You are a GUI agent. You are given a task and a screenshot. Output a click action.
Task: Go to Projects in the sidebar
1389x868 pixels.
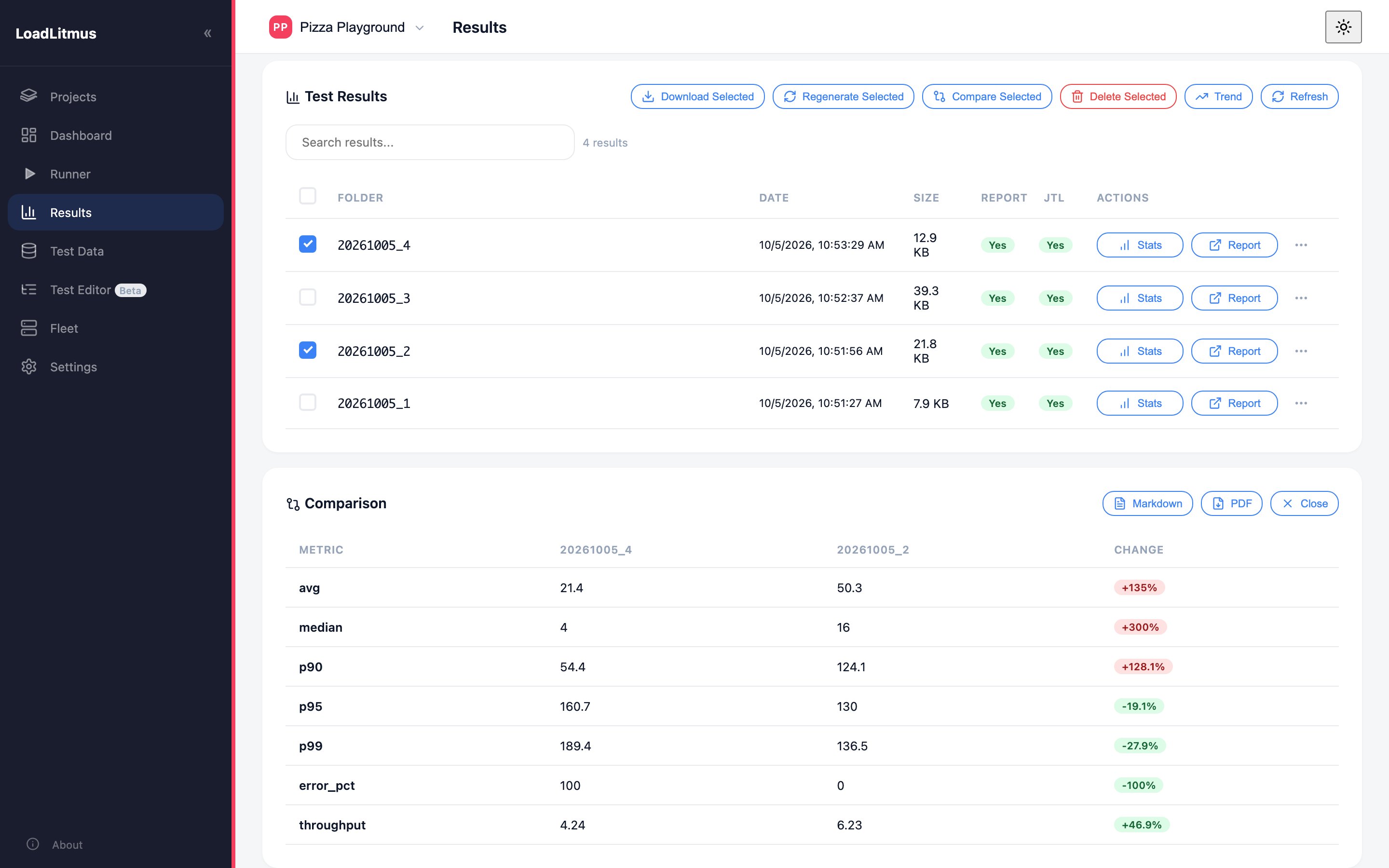click(115, 96)
